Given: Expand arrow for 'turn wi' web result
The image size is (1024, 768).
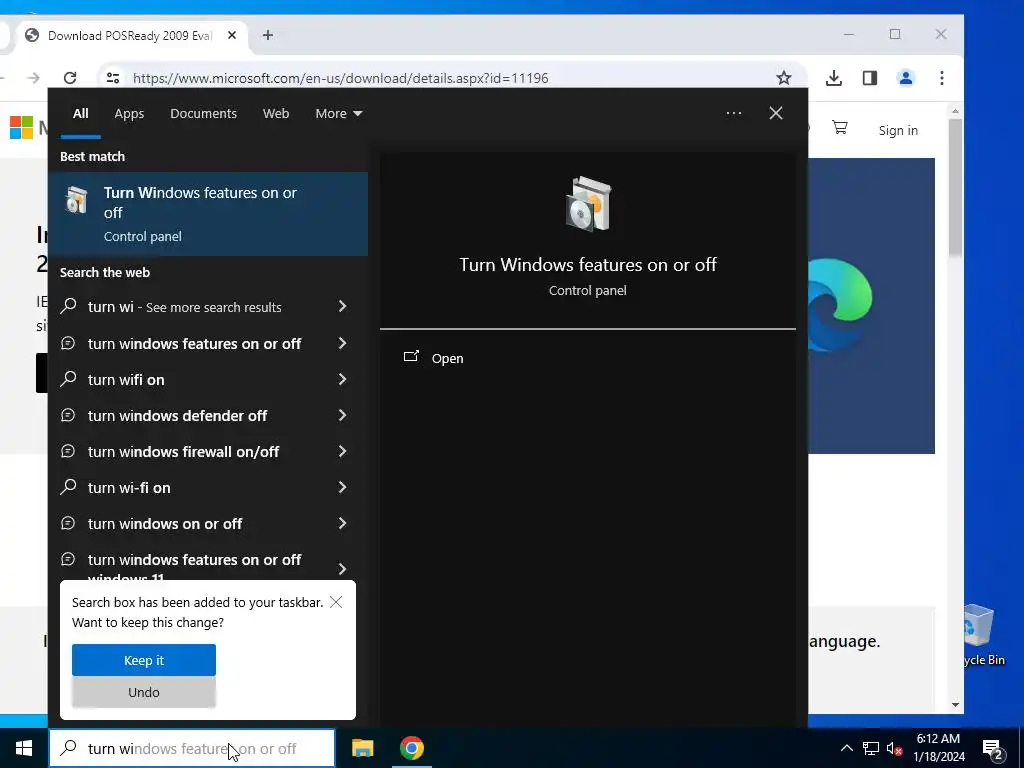Looking at the screenshot, I should [x=342, y=306].
